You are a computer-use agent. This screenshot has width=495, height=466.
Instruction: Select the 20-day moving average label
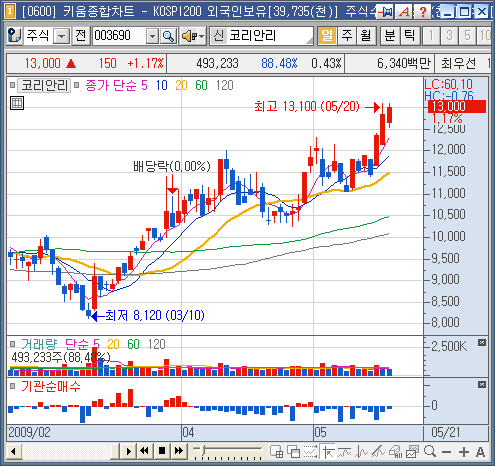[x=181, y=86]
